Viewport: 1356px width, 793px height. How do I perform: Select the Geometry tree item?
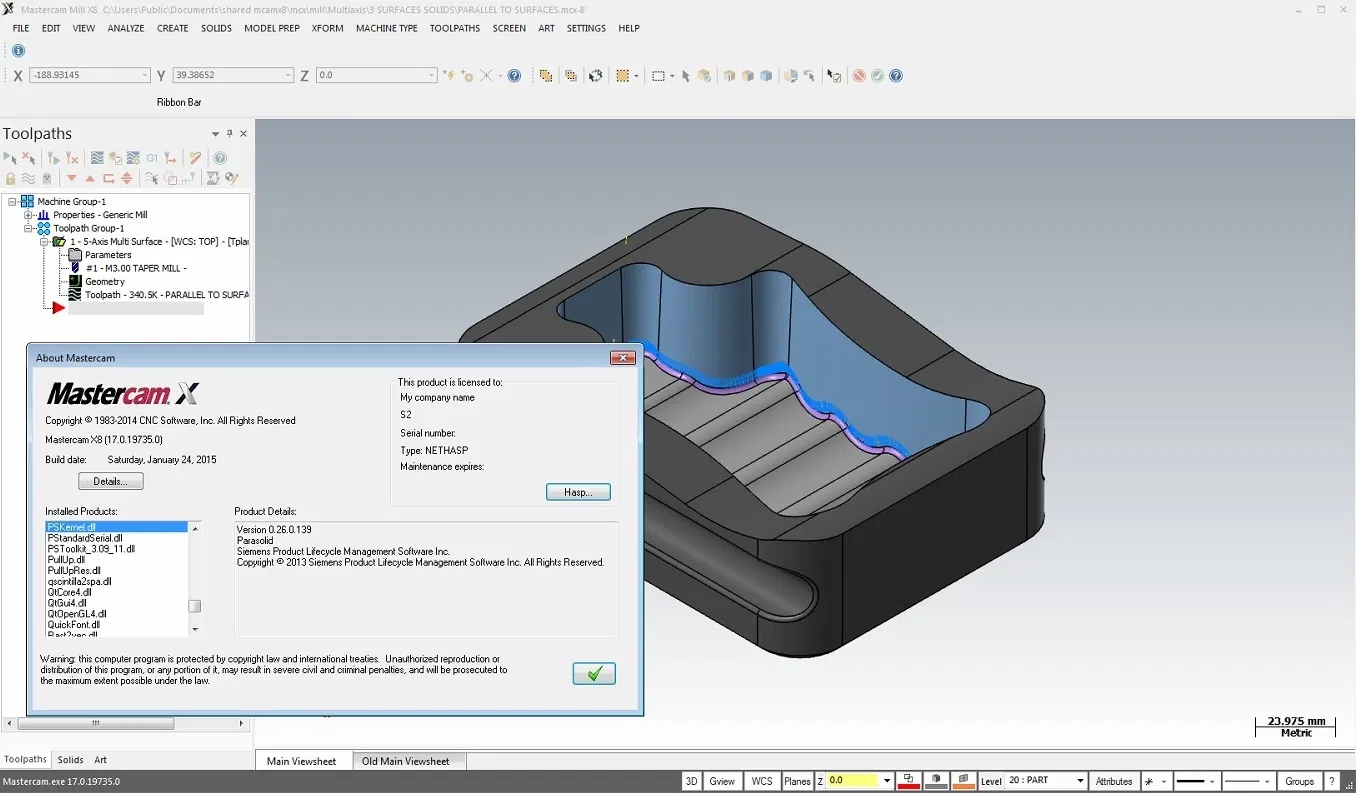point(104,282)
